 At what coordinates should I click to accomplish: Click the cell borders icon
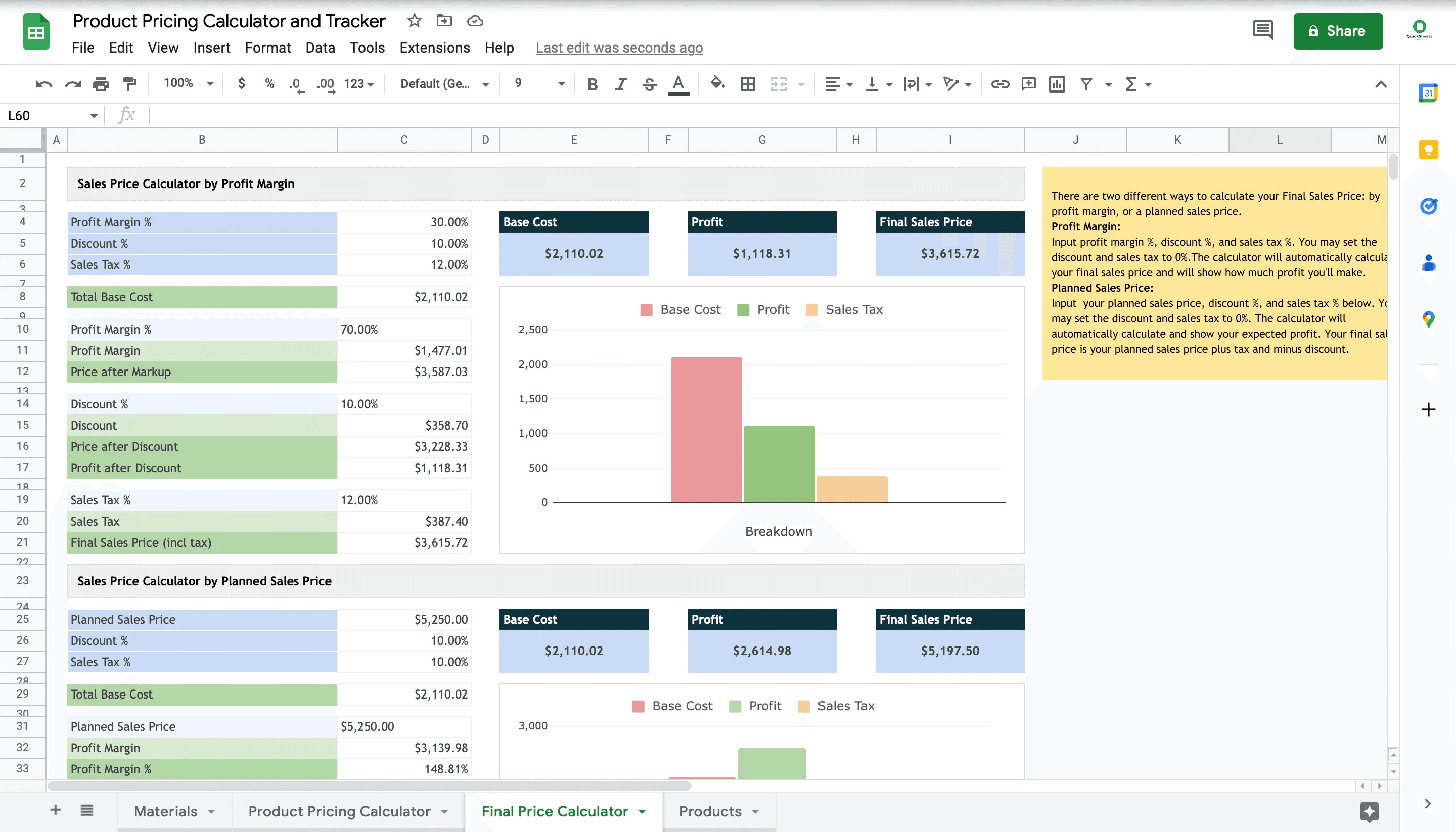[x=747, y=84]
